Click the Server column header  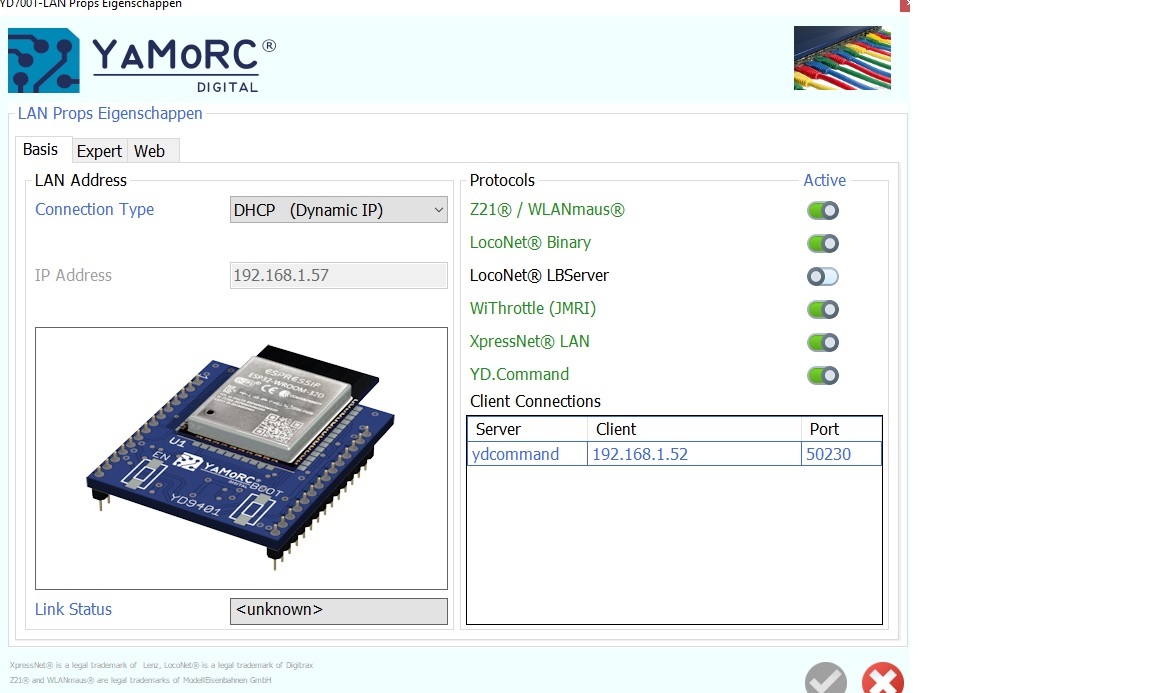527,429
